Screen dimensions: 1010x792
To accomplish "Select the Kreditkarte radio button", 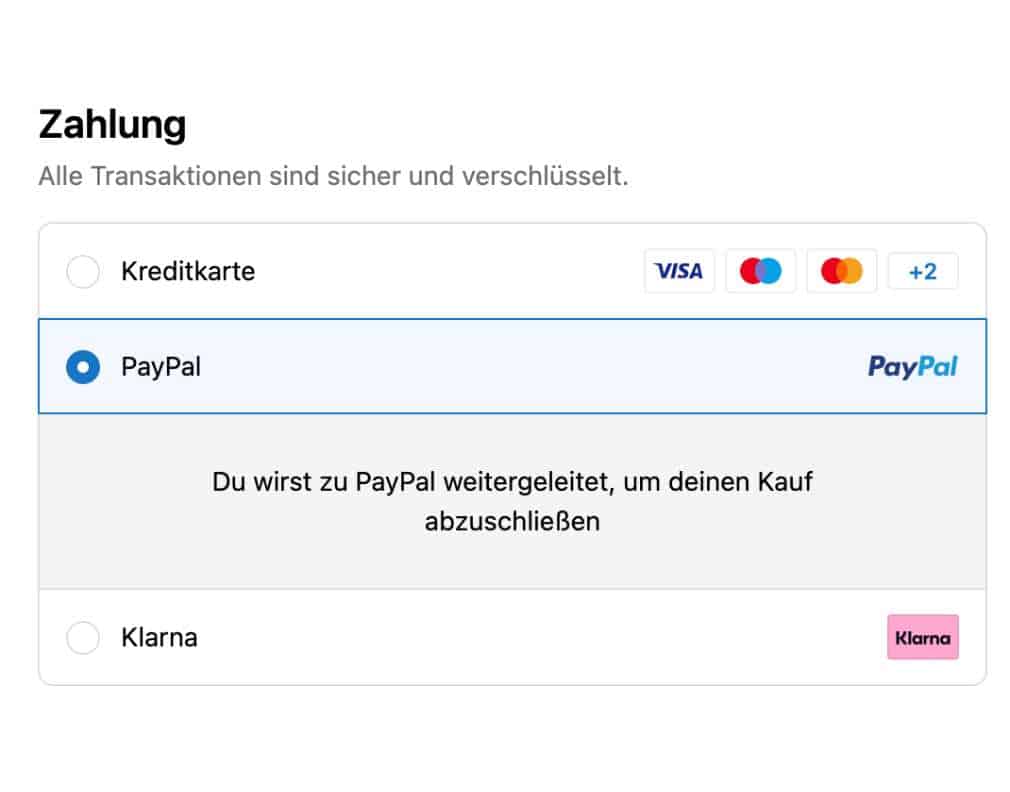I will [83, 271].
